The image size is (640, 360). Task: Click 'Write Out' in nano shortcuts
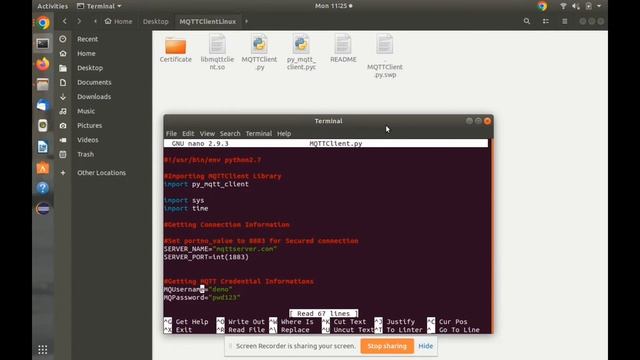241,322
